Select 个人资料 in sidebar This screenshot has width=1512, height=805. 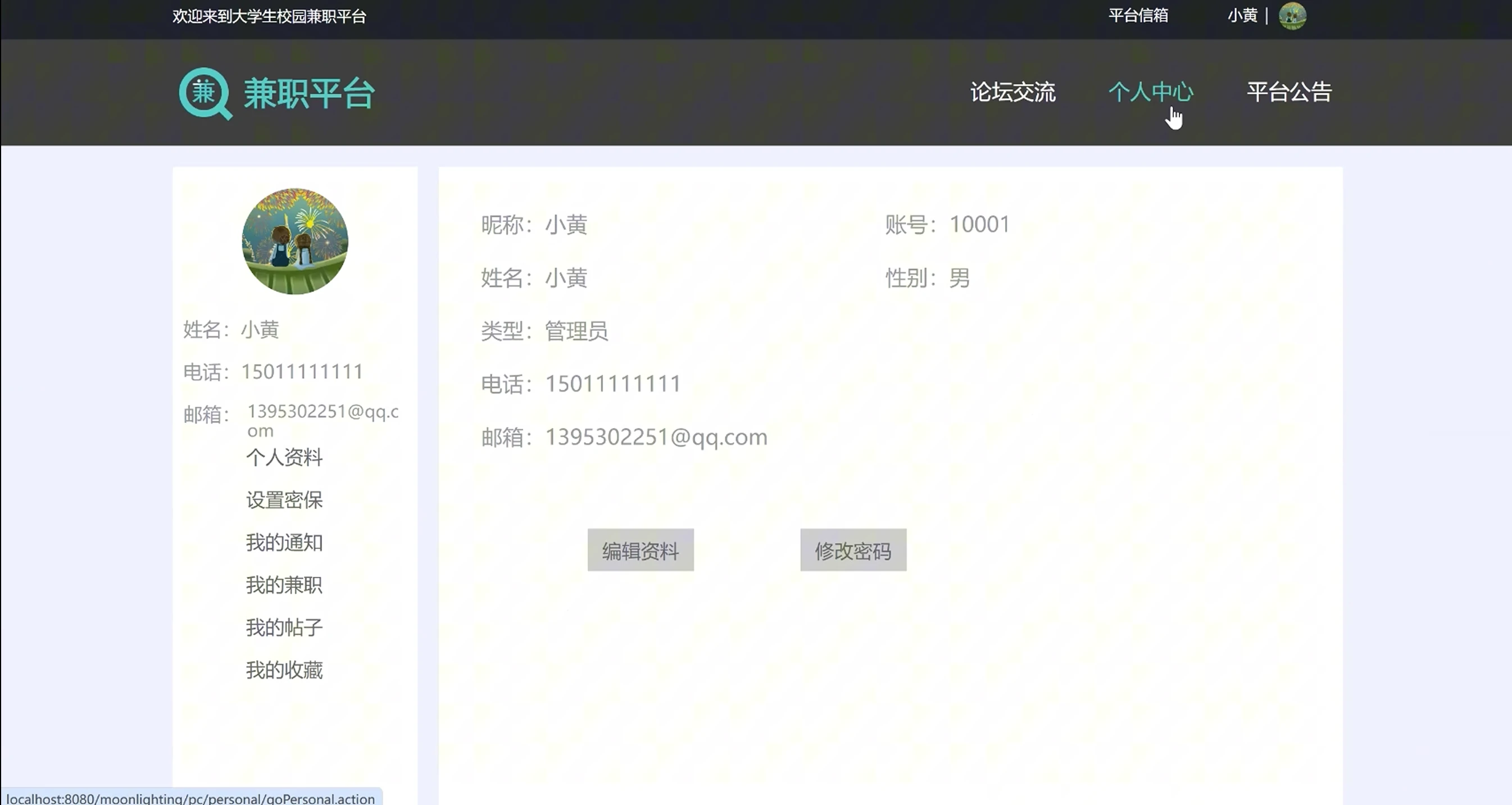click(284, 457)
